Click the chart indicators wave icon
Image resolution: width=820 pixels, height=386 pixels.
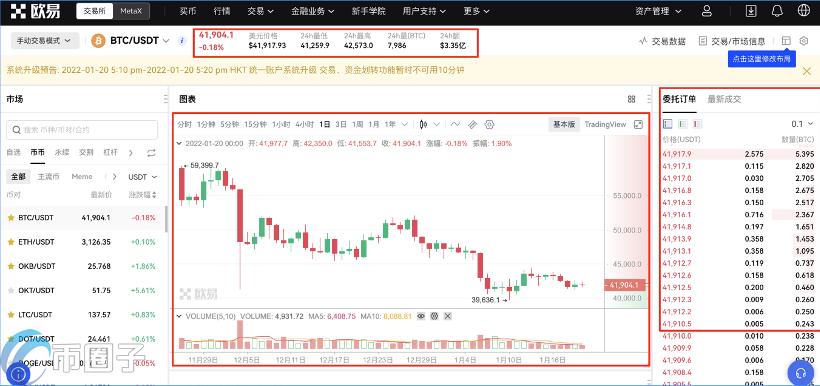click(x=455, y=124)
